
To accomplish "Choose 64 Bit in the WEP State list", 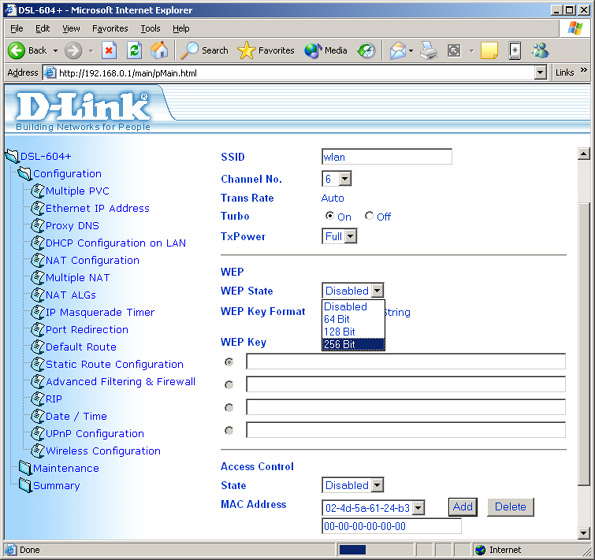I will tap(353, 319).
